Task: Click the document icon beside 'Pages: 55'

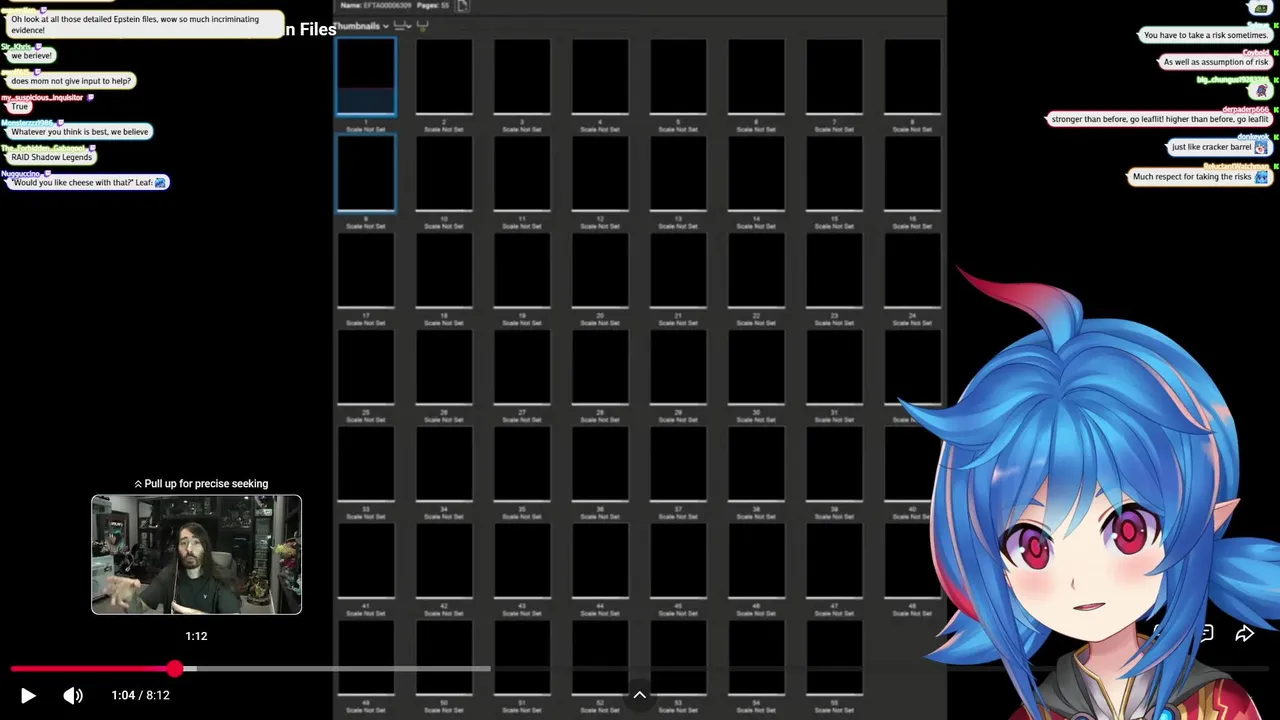Action: (462, 6)
